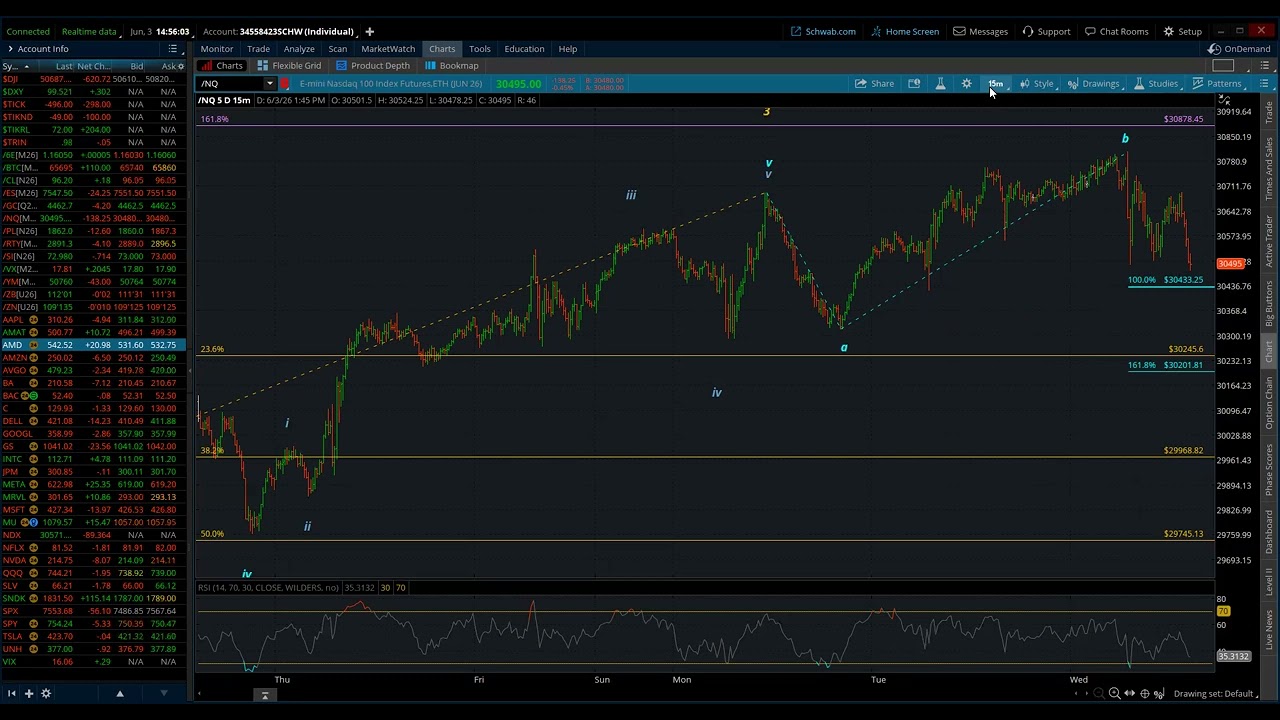This screenshot has height=720, width=1280.
Task: Open the Studies dropdown
Action: (x=1157, y=84)
